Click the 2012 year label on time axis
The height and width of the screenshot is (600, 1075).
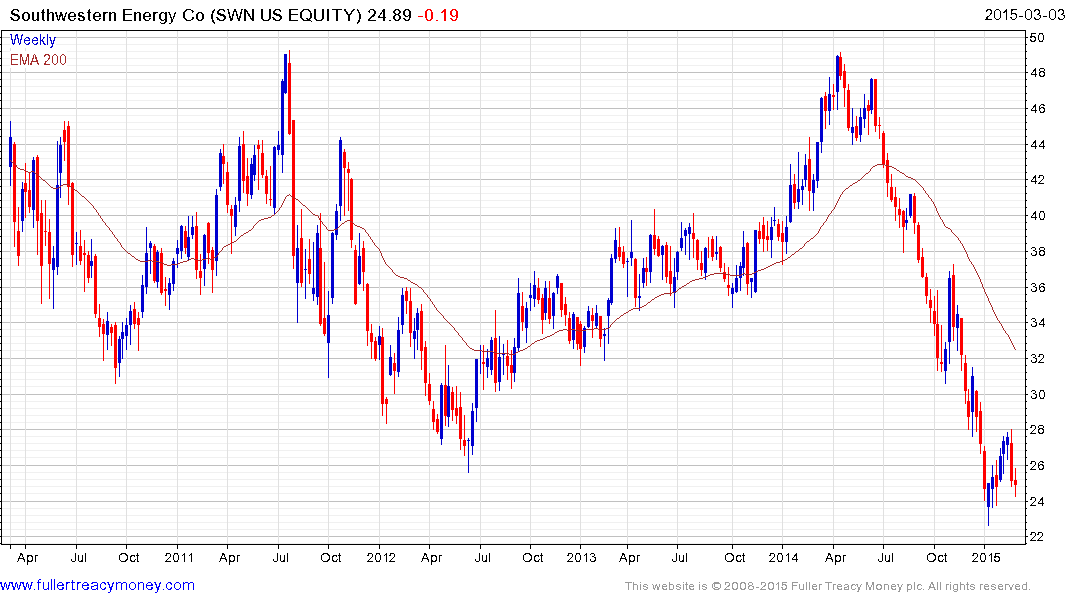(x=381, y=557)
